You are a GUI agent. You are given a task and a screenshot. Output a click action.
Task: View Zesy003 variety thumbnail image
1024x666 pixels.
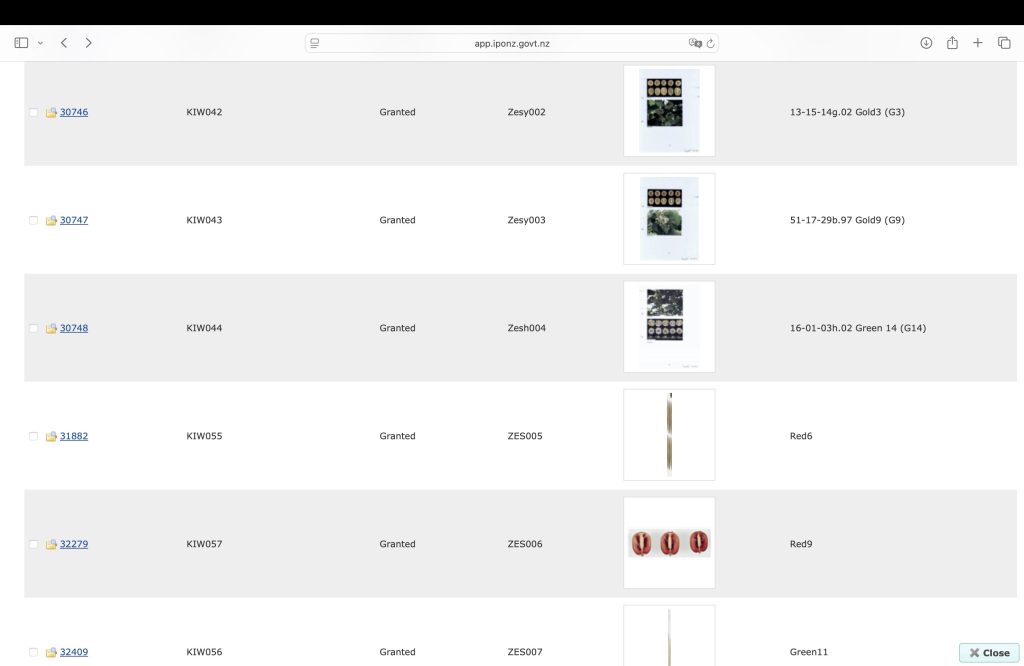[669, 219]
